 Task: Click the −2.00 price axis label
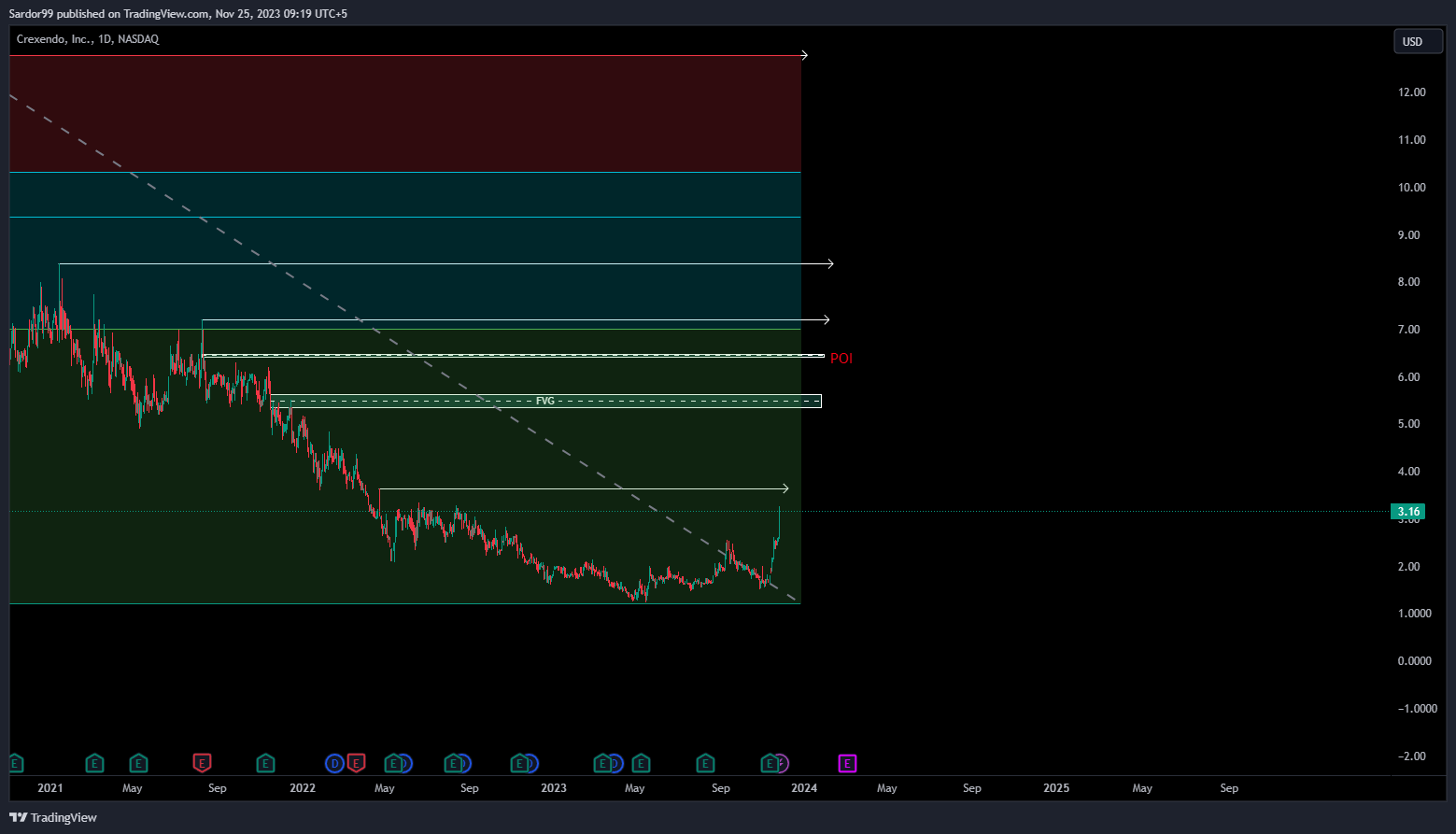[1411, 756]
